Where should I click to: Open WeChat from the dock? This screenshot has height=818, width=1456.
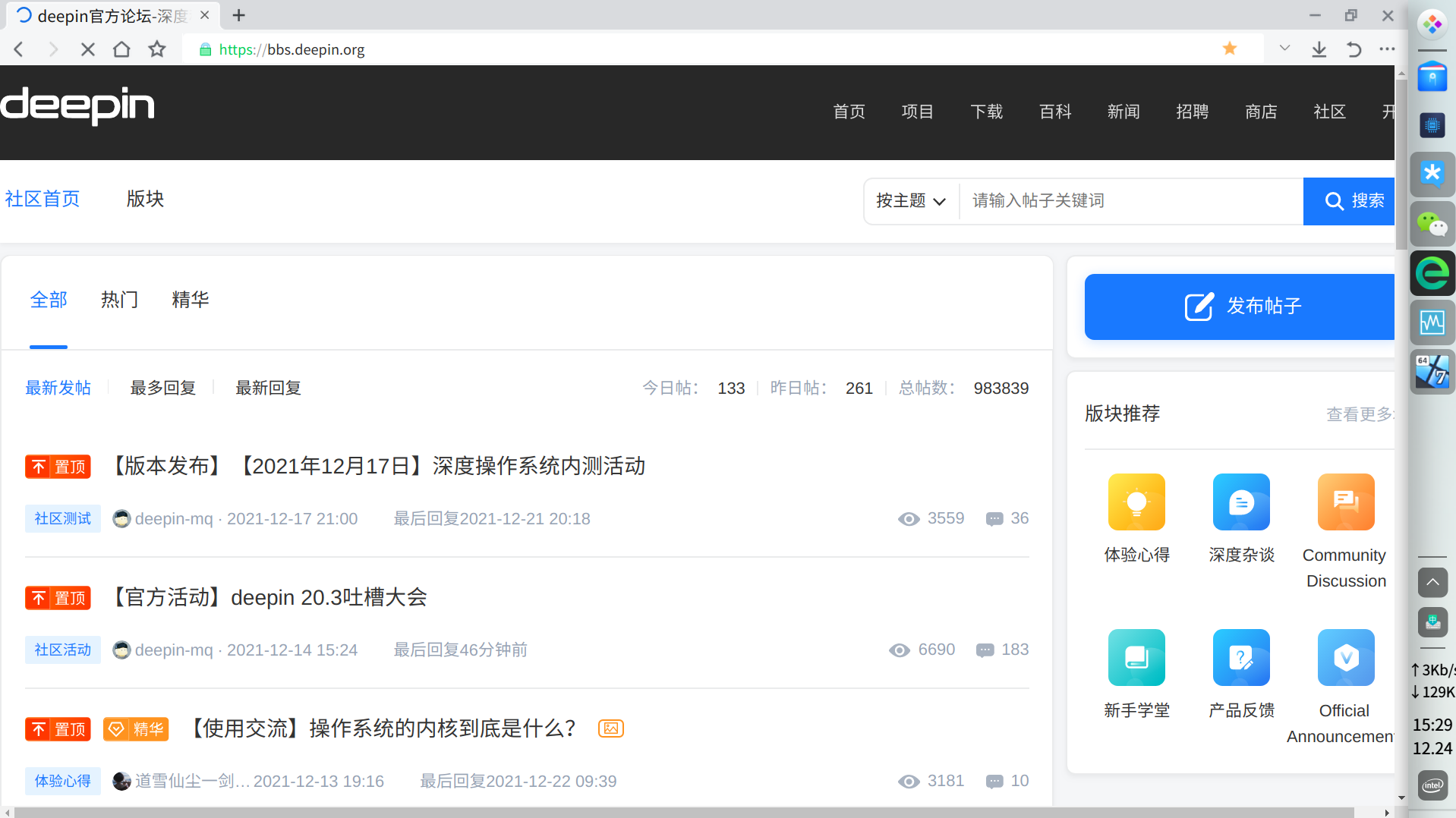1432,224
